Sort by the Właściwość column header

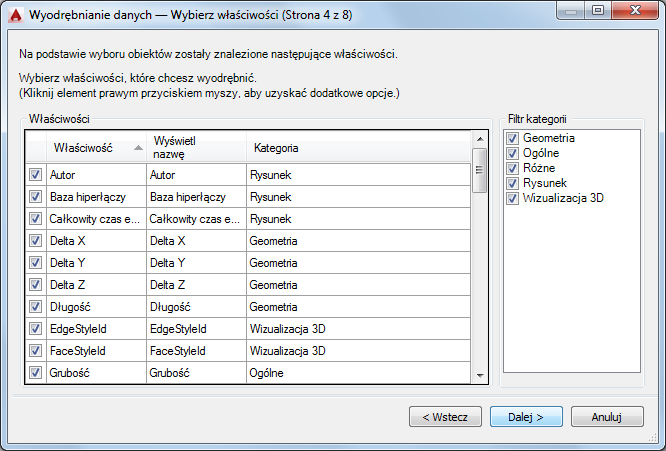click(x=96, y=148)
